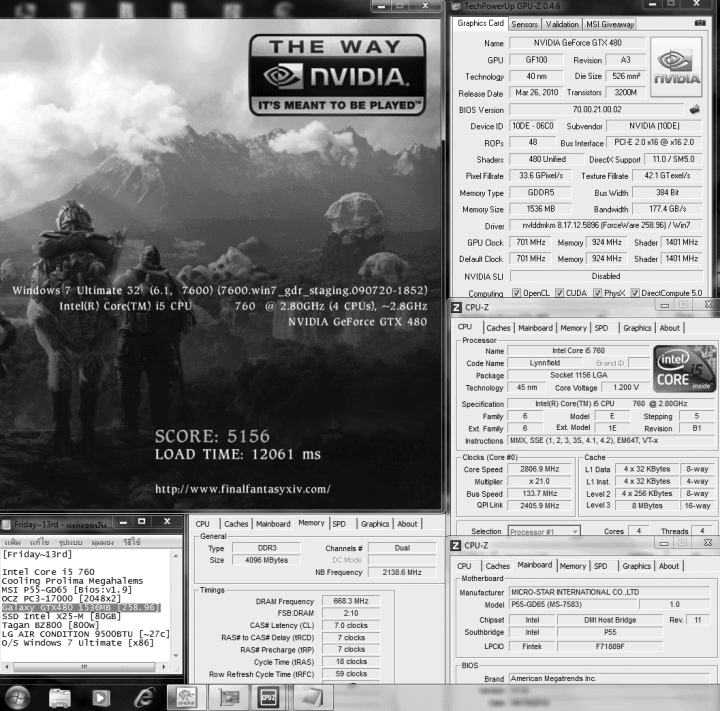
Task: Toggle the OpenCL checkbox
Action: pyautogui.click(x=517, y=293)
